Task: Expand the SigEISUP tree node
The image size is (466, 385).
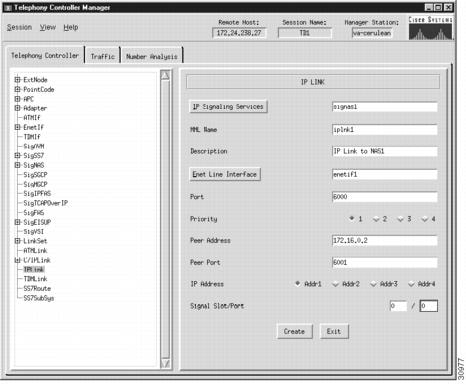Action: click(x=17, y=222)
